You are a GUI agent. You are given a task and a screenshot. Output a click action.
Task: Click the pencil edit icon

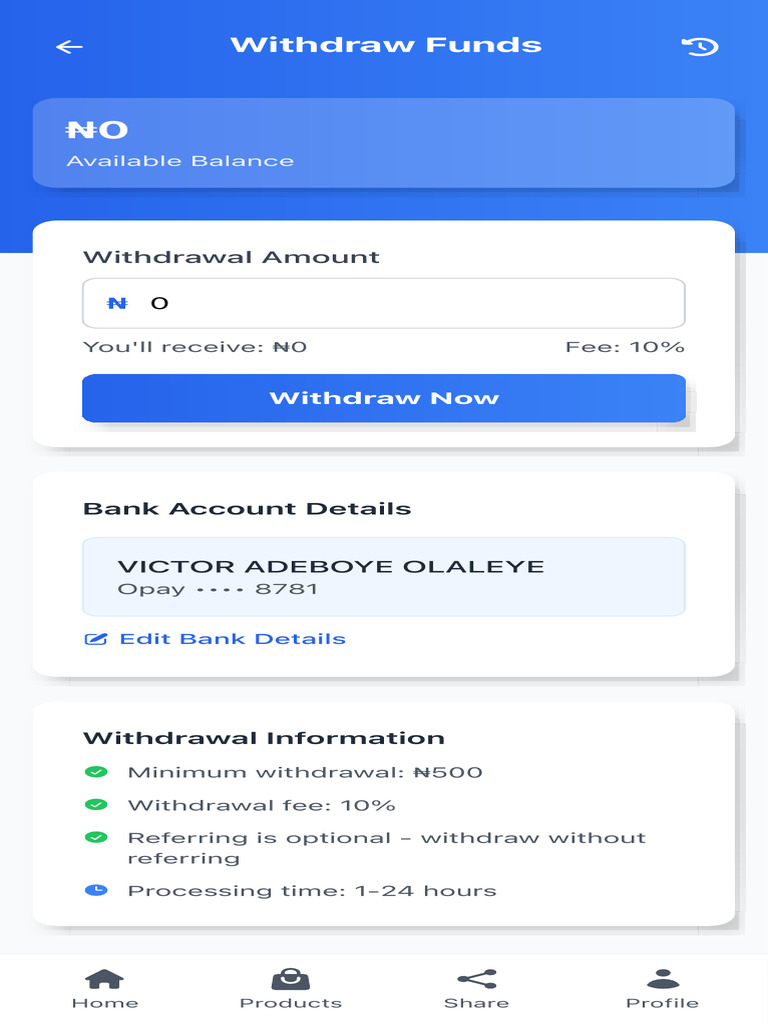coord(95,639)
